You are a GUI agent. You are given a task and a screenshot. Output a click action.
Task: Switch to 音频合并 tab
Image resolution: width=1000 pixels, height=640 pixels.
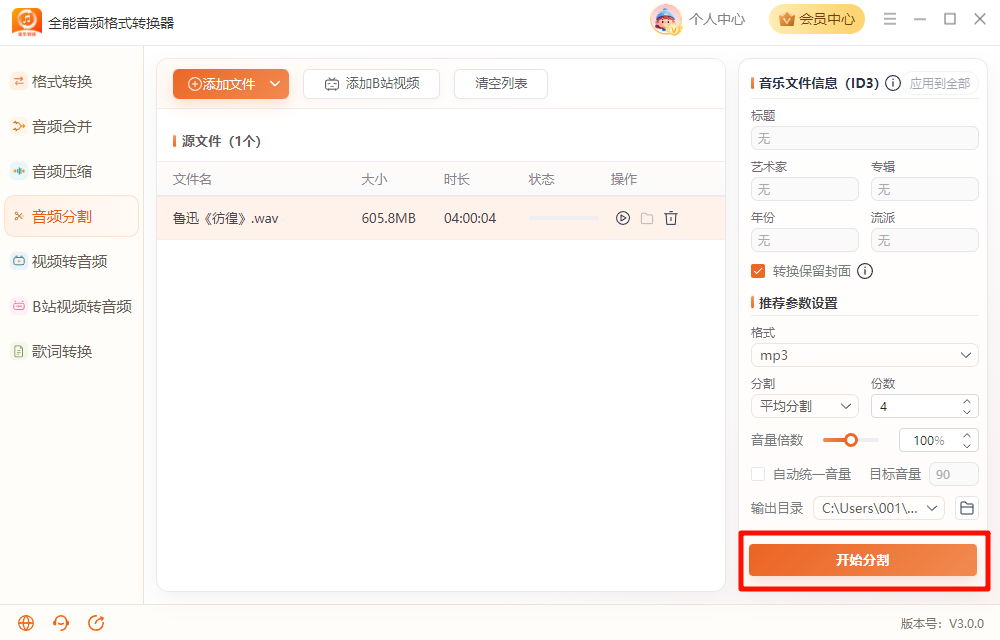tap(71, 126)
